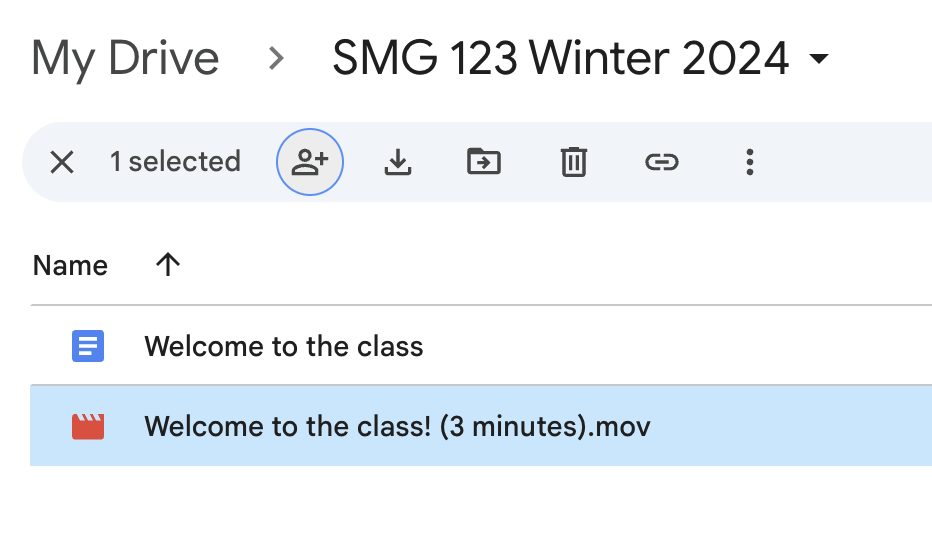Image resolution: width=932 pixels, height=552 pixels.
Task: Reverse sort direction with the up arrow
Action: pos(168,265)
